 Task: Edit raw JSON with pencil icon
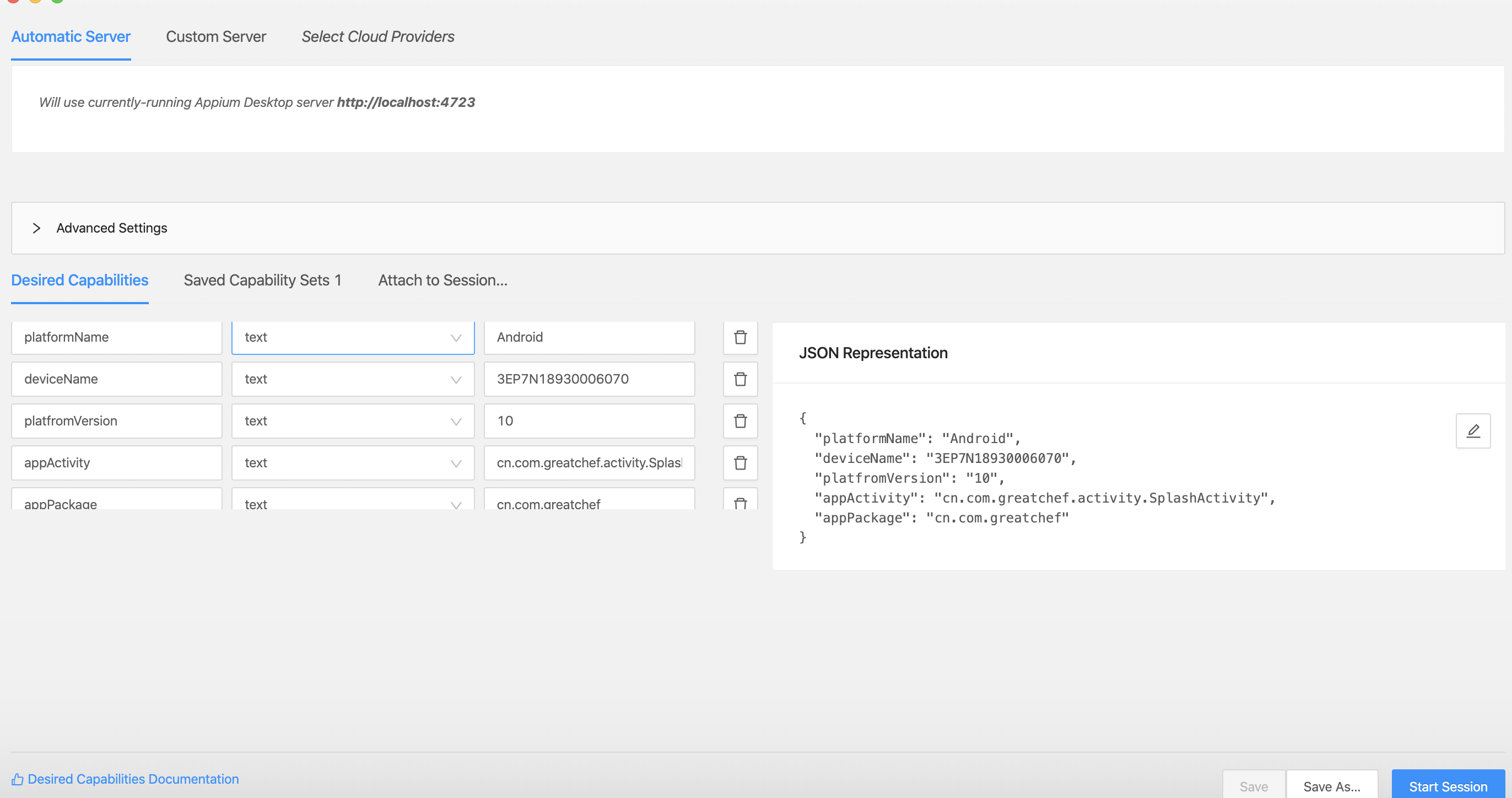coord(1473,431)
